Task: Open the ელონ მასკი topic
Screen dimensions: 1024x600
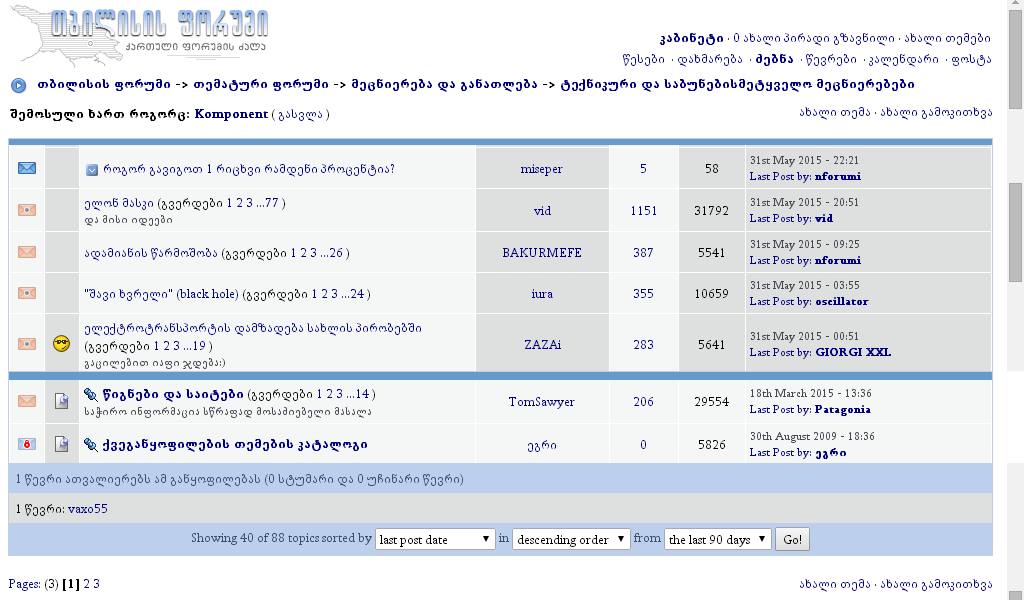Action: pyautogui.click(x=119, y=203)
